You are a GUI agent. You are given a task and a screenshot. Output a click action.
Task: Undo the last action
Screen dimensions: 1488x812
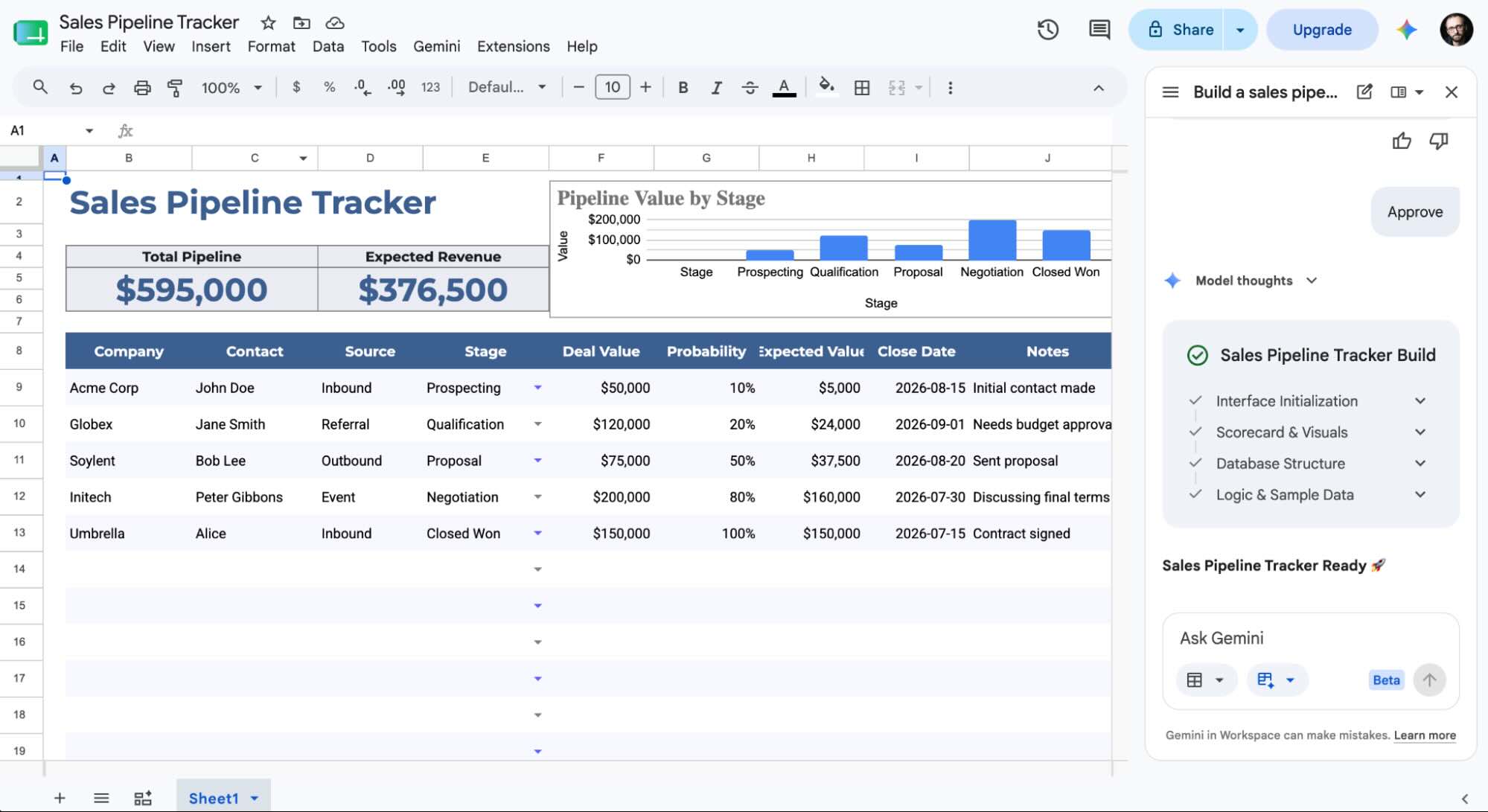(x=75, y=88)
